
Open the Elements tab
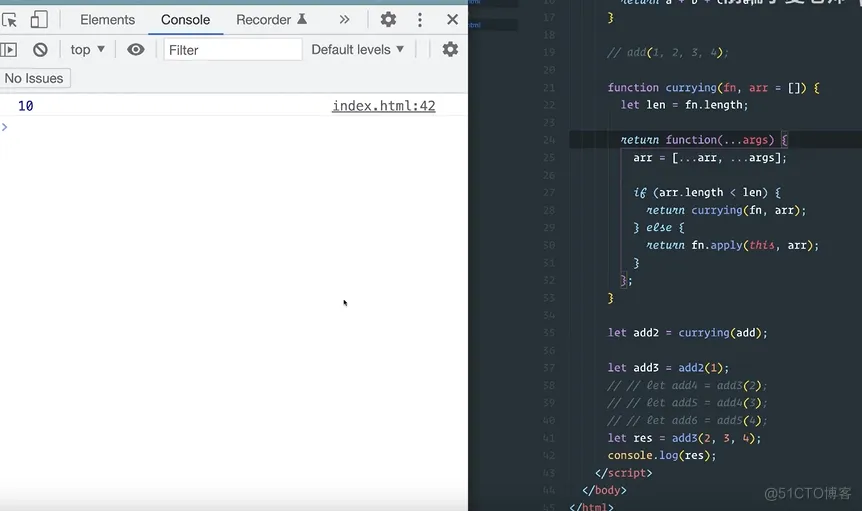[107, 20]
